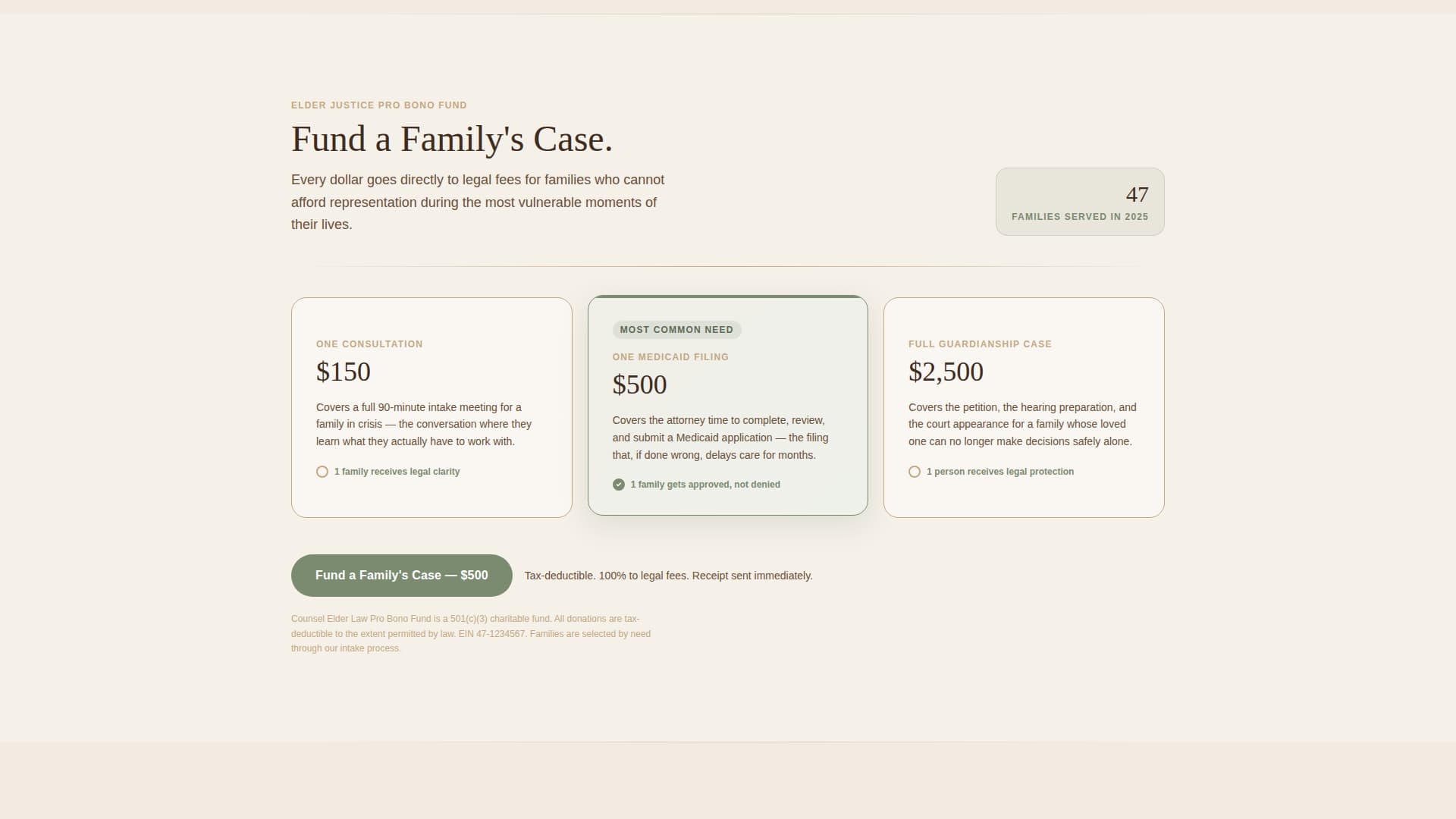Image resolution: width=1456 pixels, height=819 pixels.
Task: Click the divider line under the intro paragraph
Action: (728, 267)
